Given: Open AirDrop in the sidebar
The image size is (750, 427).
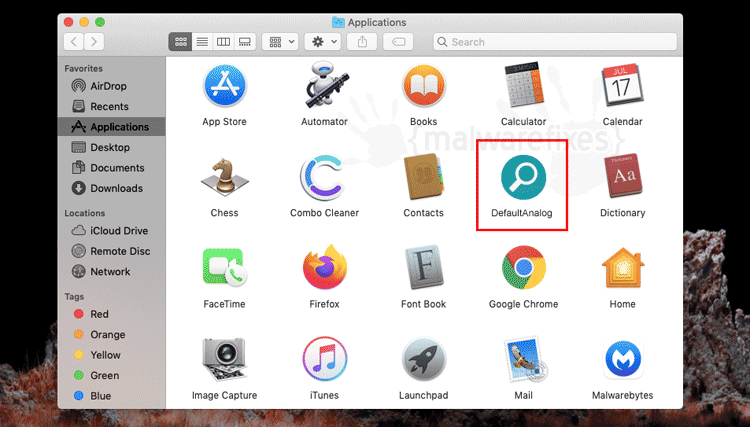Looking at the screenshot, I should [x=111, y=86].
